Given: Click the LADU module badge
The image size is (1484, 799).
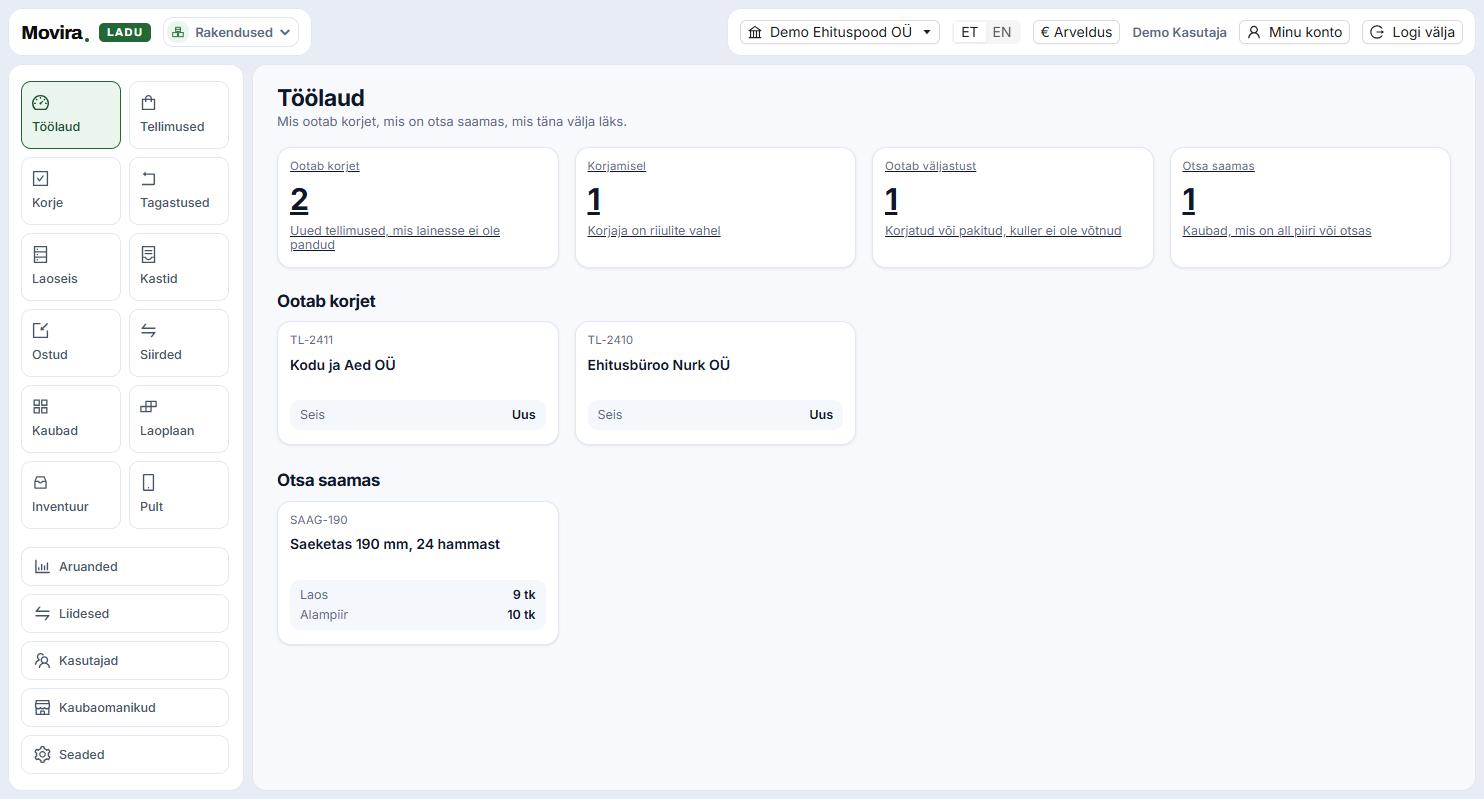Looking at the screenshot, I should pyautogui.click(x=125, y=32).
